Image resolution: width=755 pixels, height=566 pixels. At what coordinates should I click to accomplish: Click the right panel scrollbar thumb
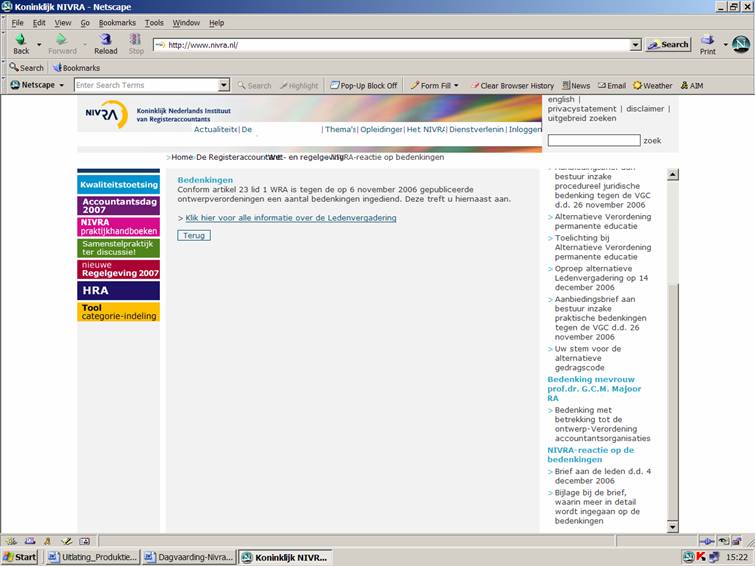tap(673, 402)
